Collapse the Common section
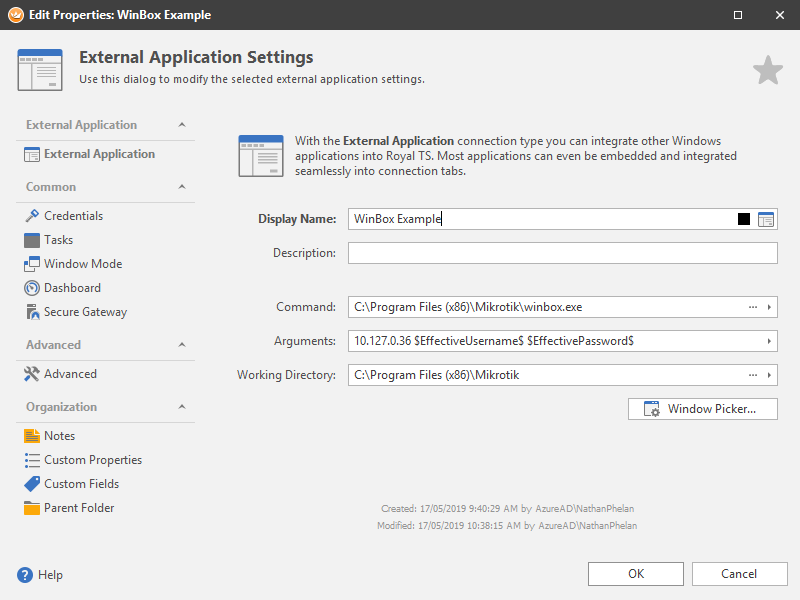This screenshot has height=600, width=800. click(181, 187)
